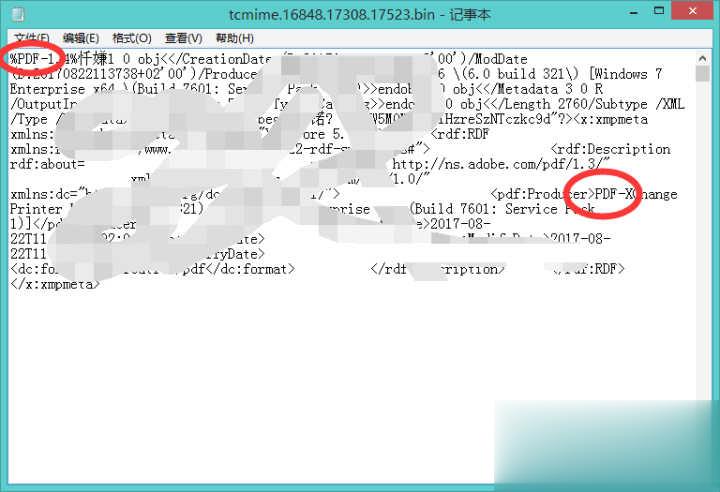This screenshot has width=720, height=492.
Task: Click the text '<rdf:Description'
Action: click(x=610, y=149)
